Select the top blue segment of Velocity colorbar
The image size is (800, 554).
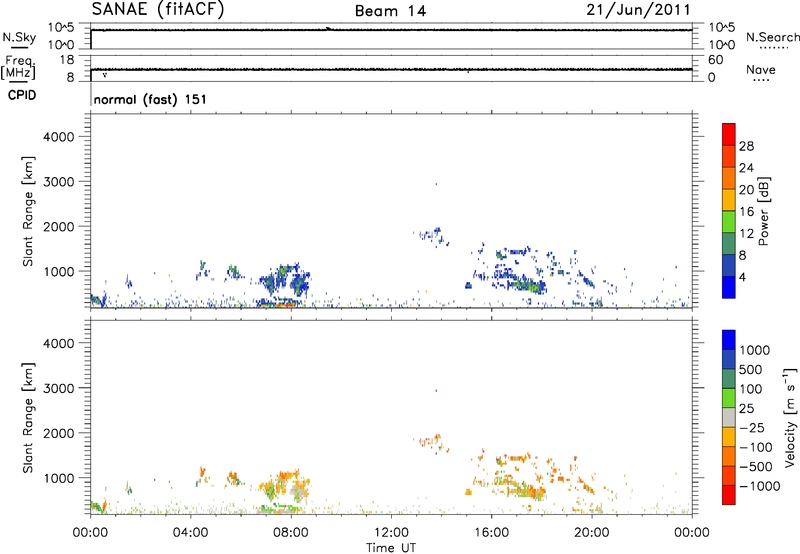point(729,340)
